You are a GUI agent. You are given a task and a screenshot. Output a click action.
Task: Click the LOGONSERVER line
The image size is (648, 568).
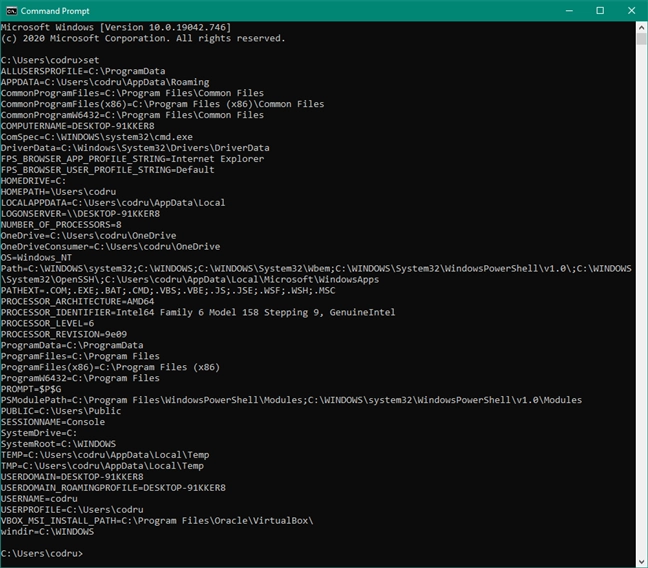click(x=80, y=214)
